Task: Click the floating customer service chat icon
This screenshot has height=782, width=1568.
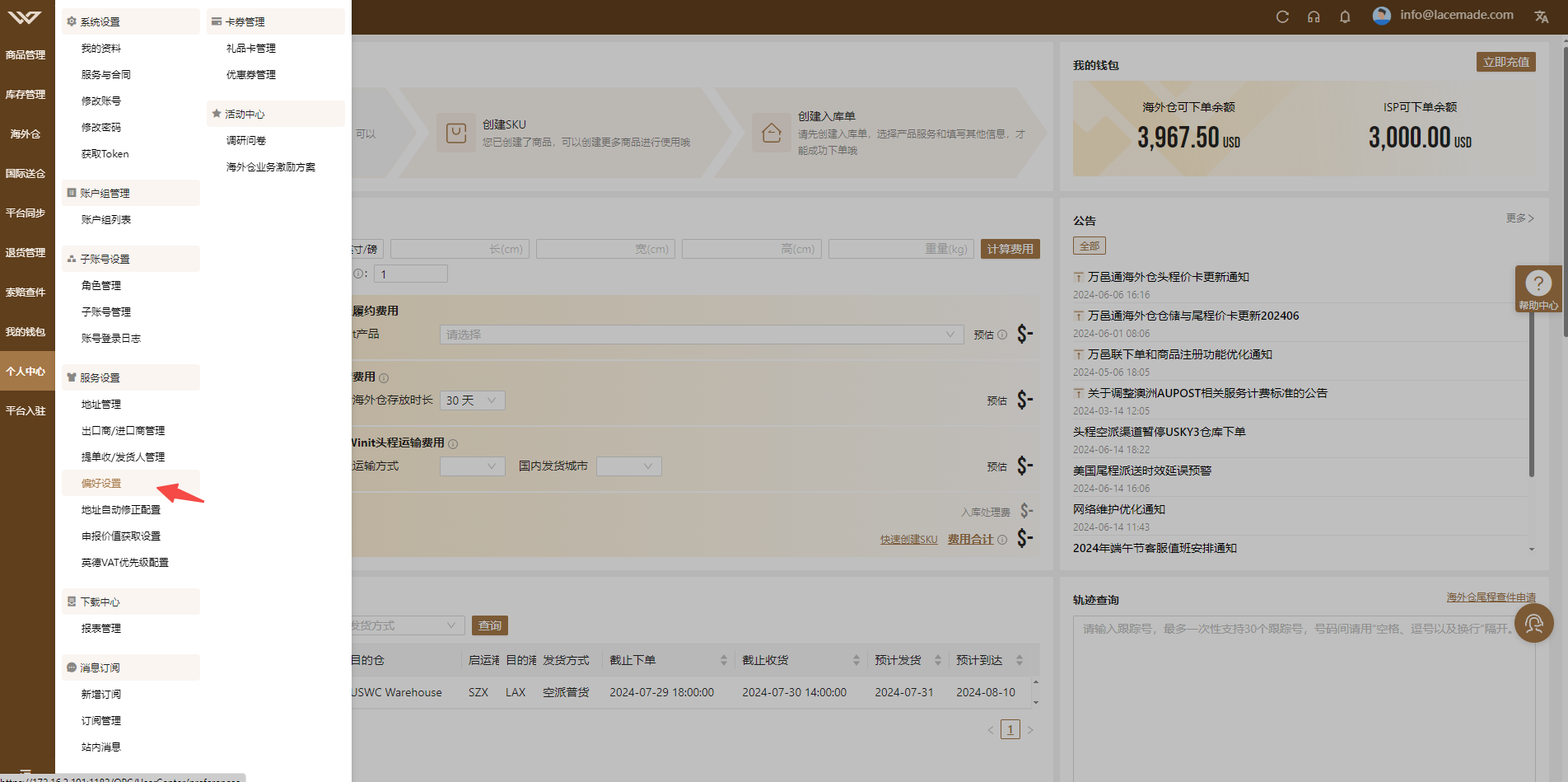Action: [x=1534, y=623]
